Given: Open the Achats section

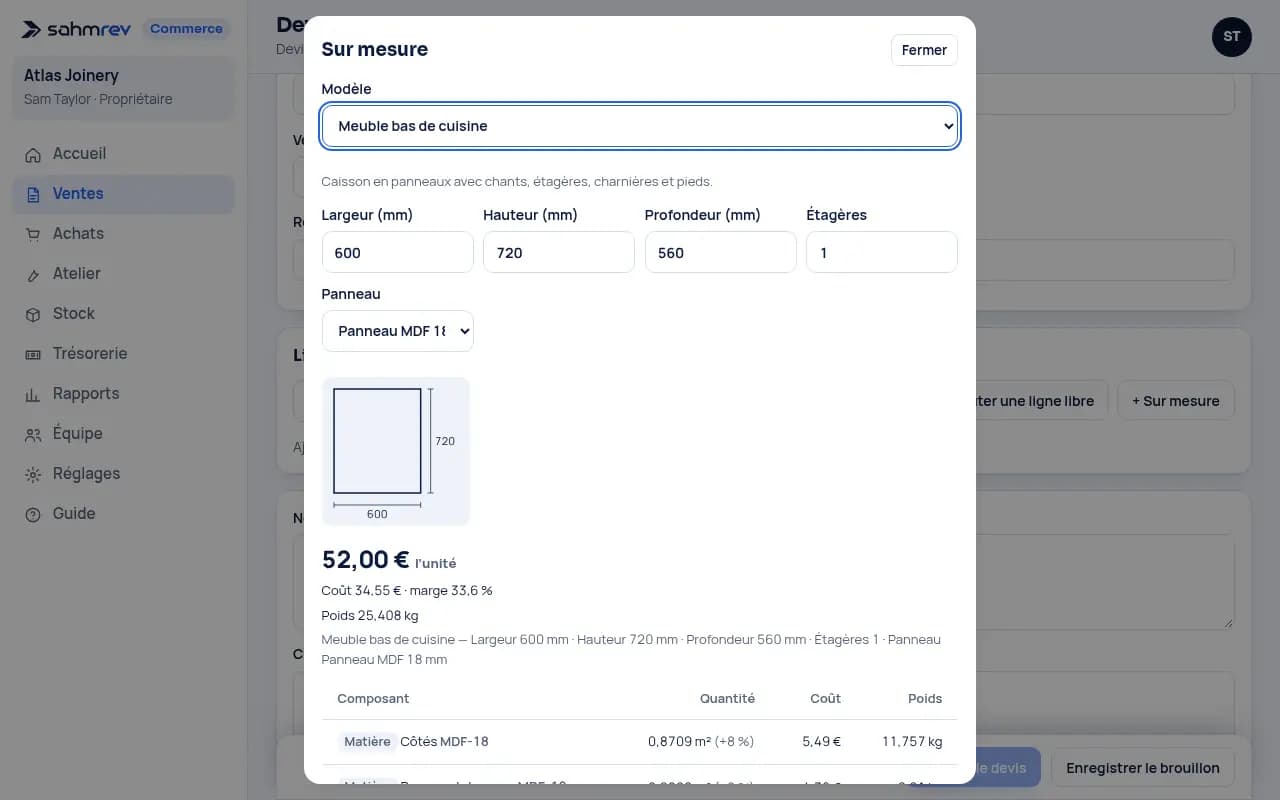Looking at the screenshot, I should click(123, 234).
